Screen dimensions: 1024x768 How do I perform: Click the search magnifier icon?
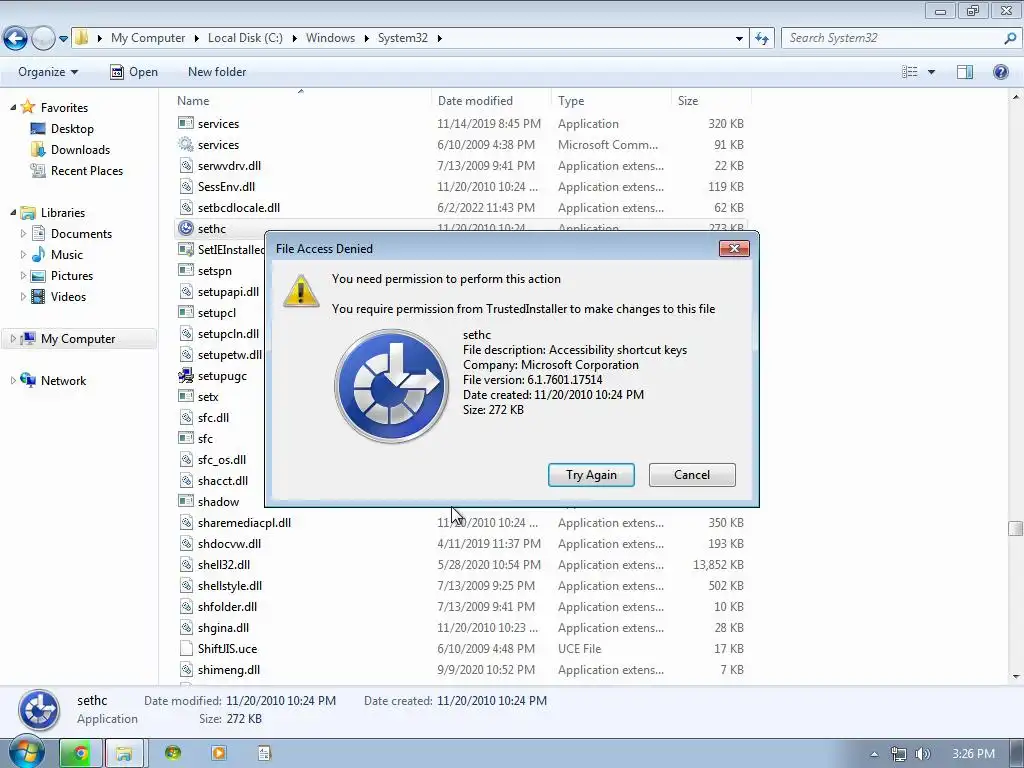pos(1010,39)
